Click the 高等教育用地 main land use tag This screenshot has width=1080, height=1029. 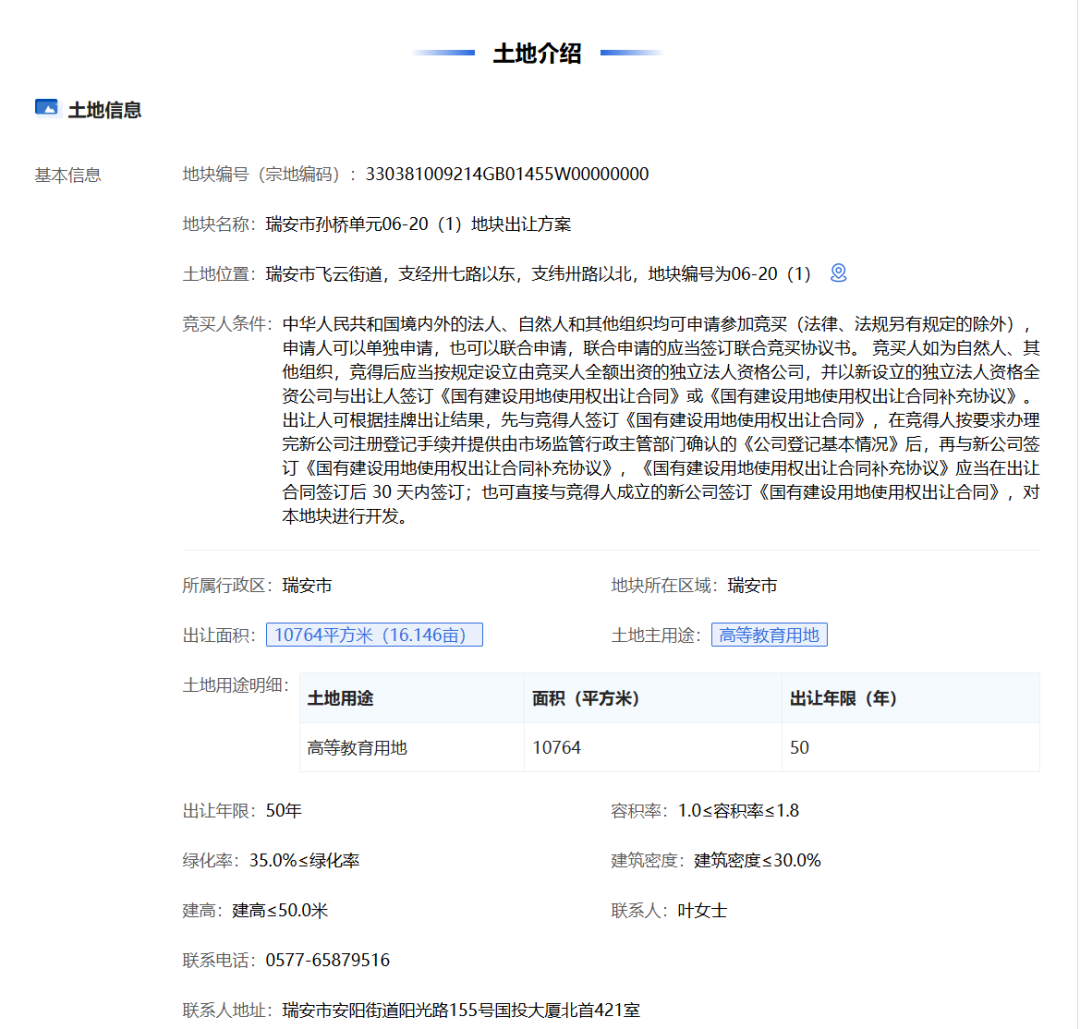769,635
